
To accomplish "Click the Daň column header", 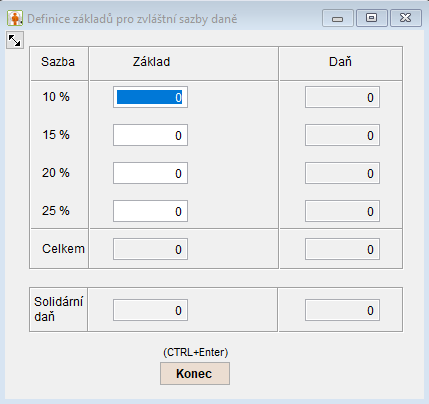I will (x=340, y=62).
